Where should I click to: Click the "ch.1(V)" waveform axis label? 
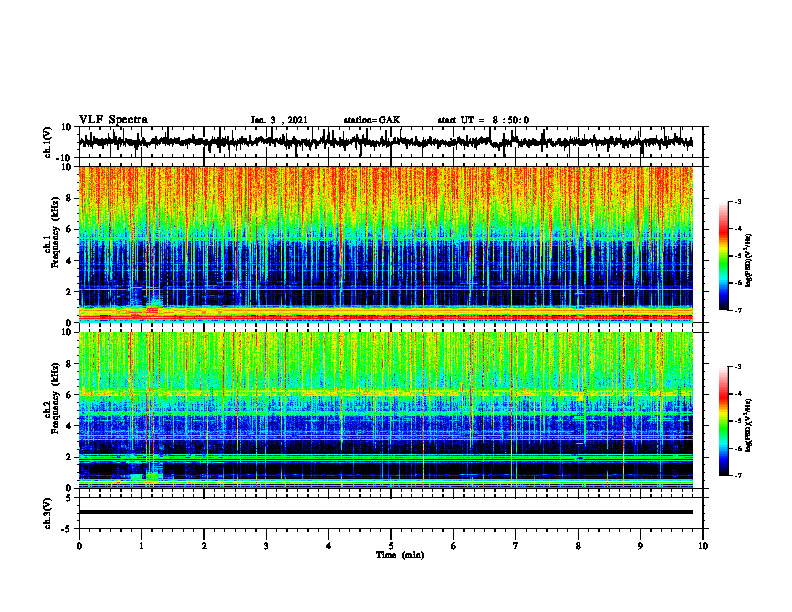coord(48,142)
